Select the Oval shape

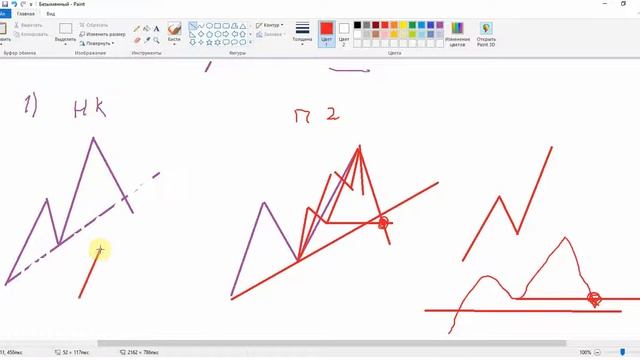tap(209, 26)
